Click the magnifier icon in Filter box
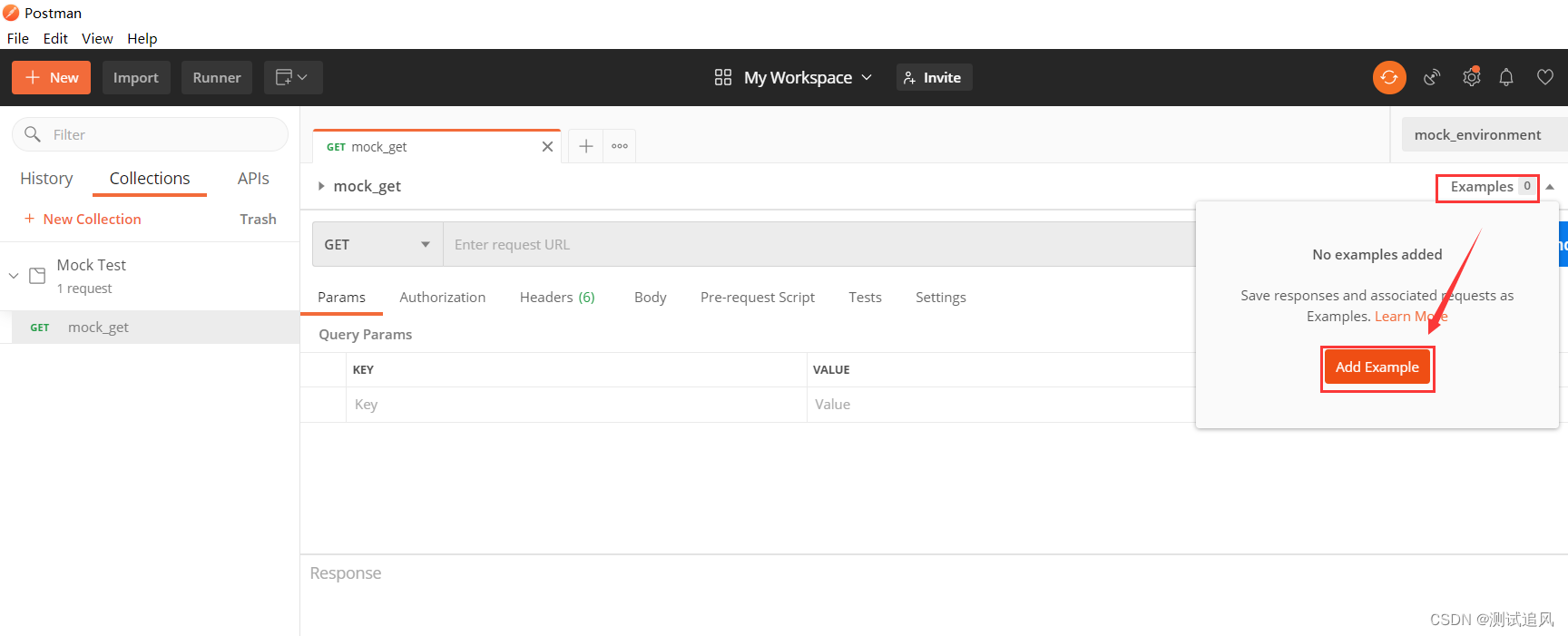 [x=33, y=134]
